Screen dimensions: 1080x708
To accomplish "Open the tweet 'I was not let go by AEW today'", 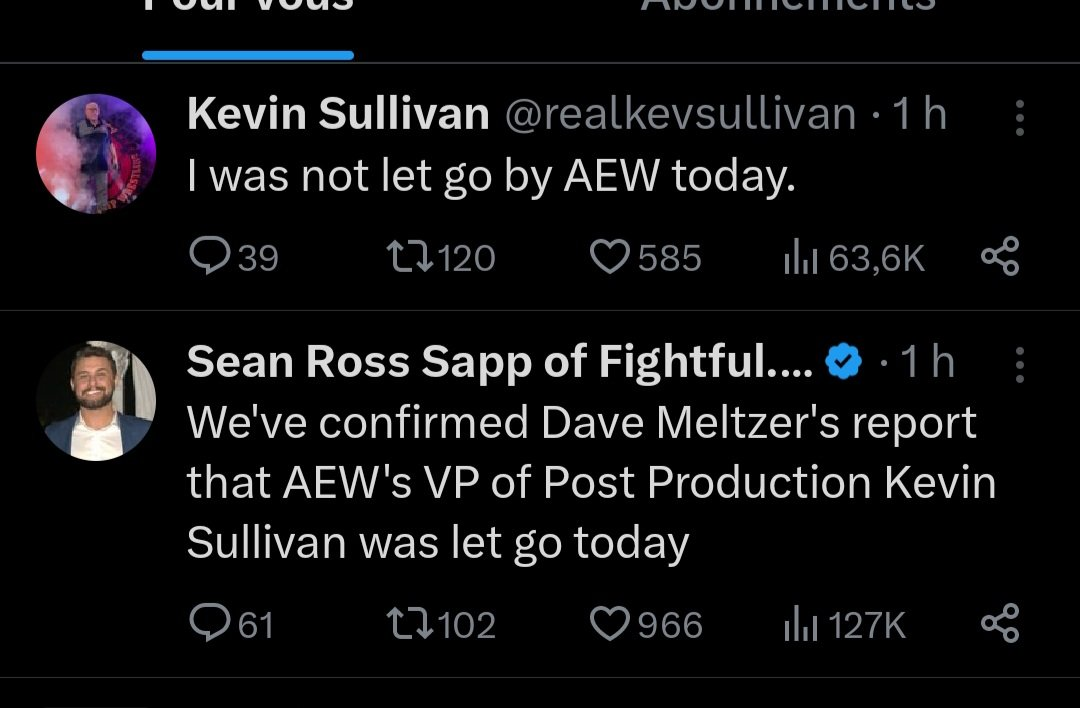I will coord(491,179).
